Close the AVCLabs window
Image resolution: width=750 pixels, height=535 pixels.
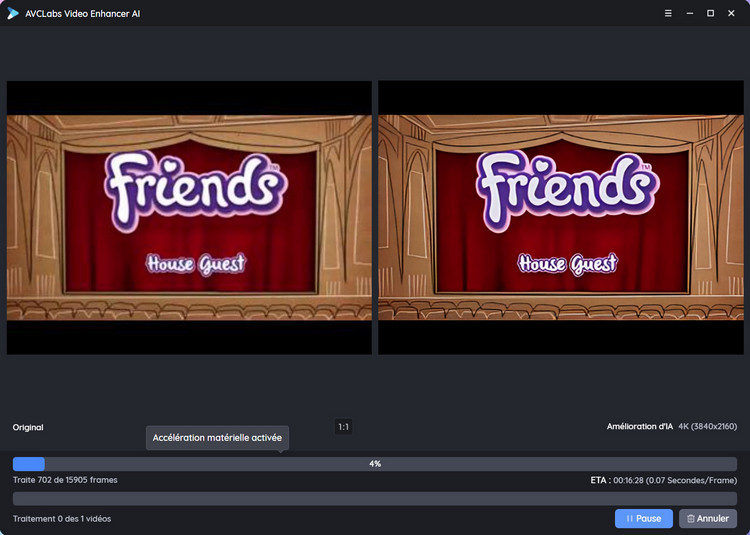[x=731, y=13]
